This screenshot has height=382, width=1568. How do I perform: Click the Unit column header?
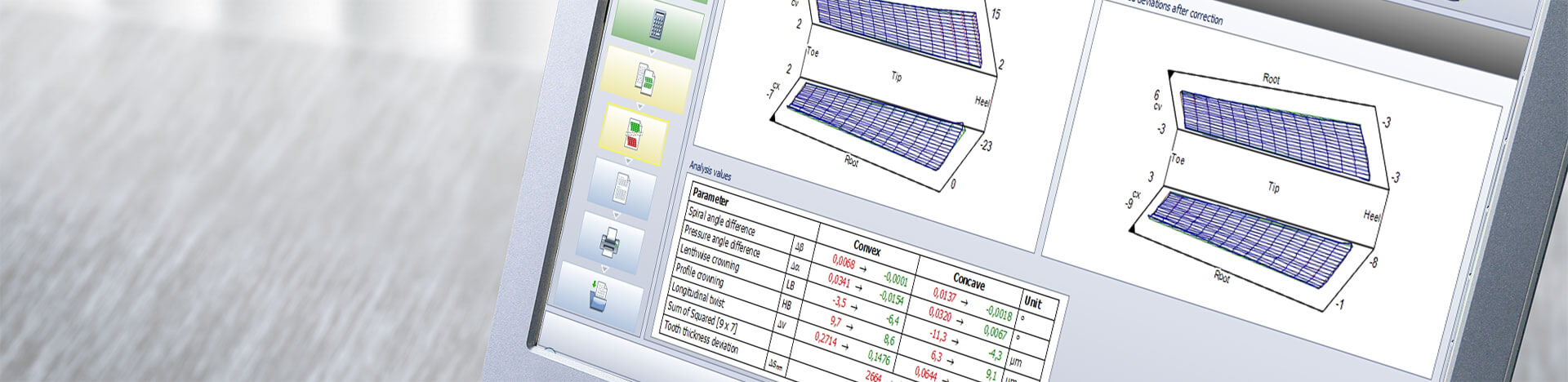(1033, 303)
